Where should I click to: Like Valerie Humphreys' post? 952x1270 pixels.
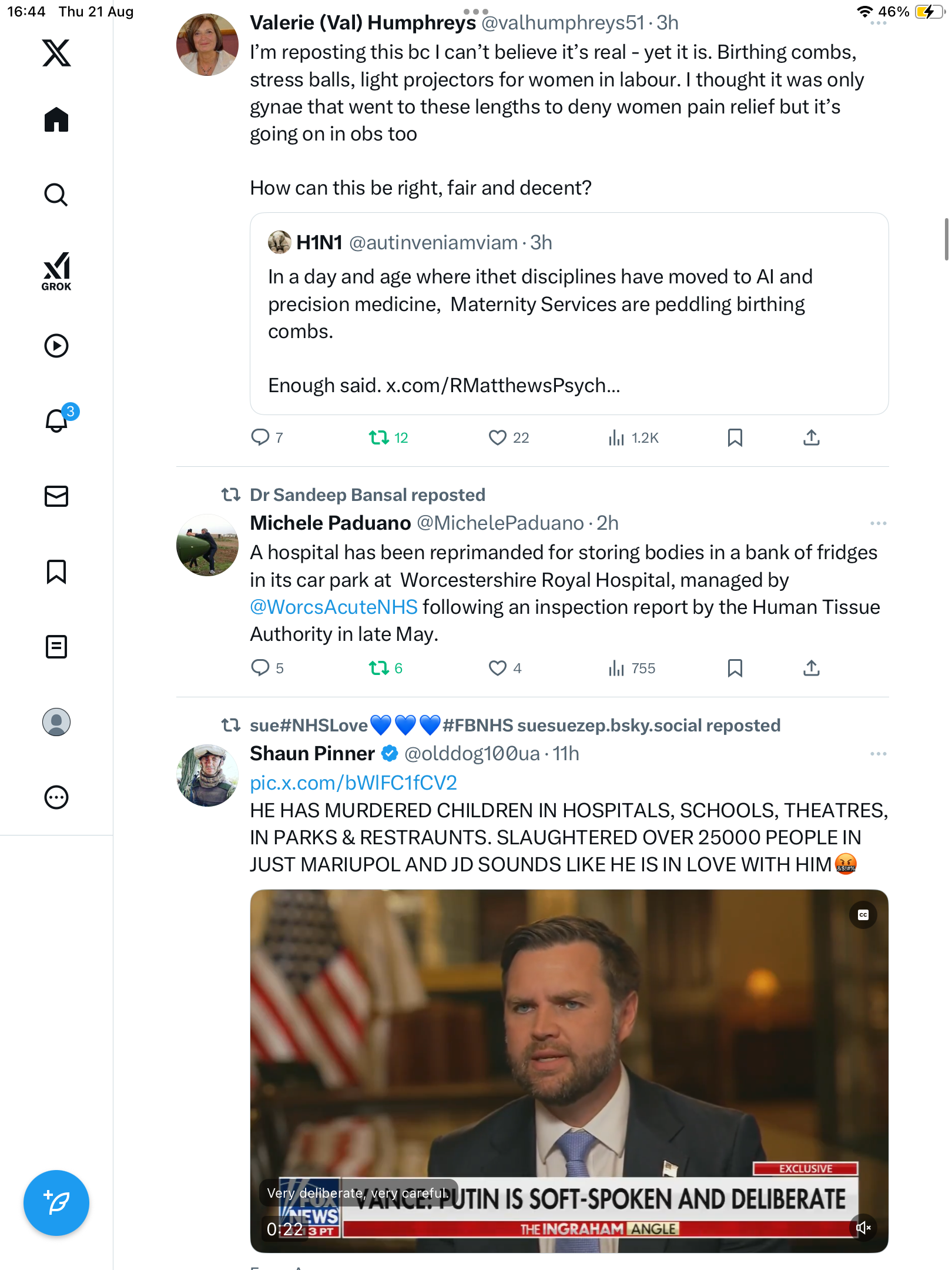coord(498,437)
